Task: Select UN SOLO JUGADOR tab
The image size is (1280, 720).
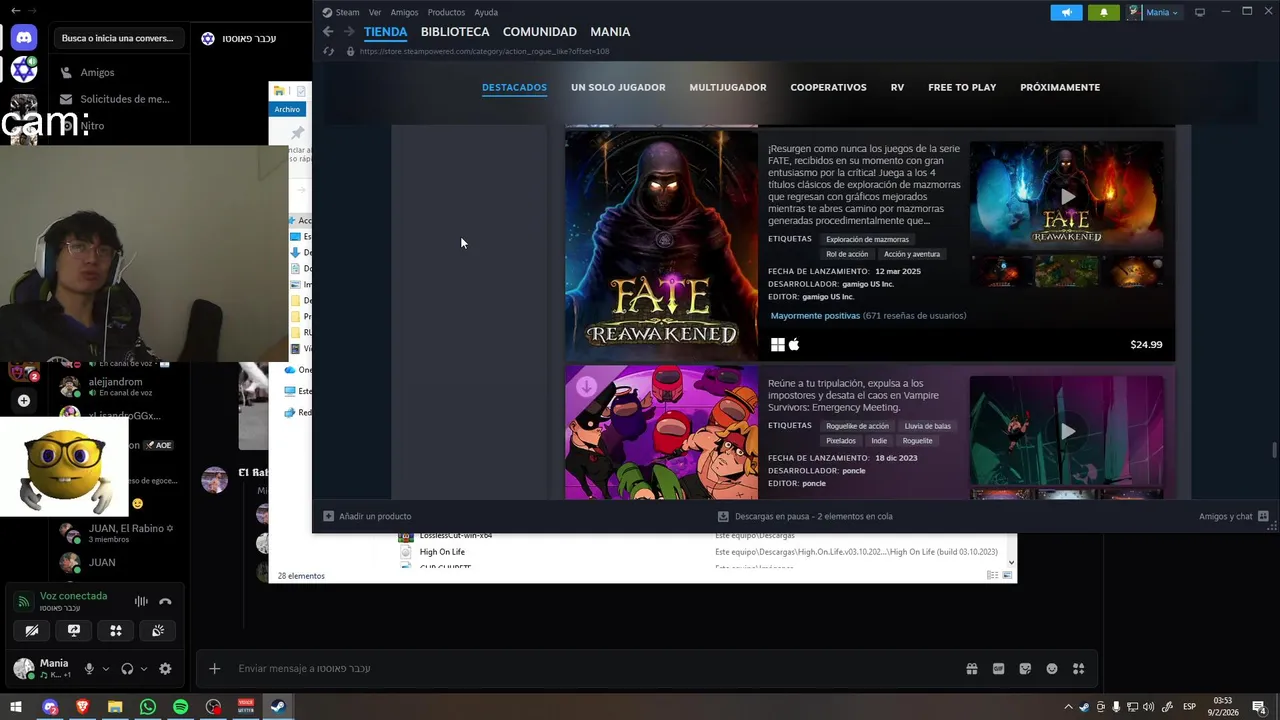Action: tap(618, 87)
